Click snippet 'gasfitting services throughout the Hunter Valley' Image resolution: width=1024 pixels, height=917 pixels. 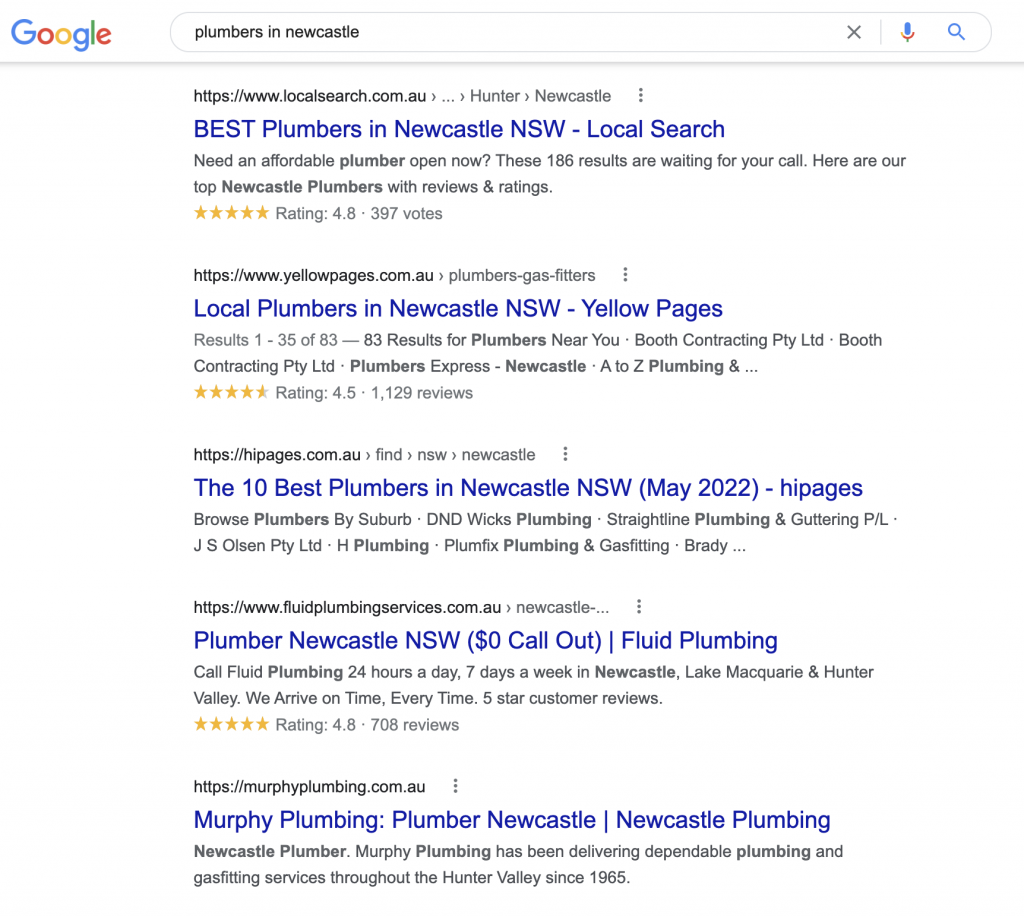click(x=367, y=877)
